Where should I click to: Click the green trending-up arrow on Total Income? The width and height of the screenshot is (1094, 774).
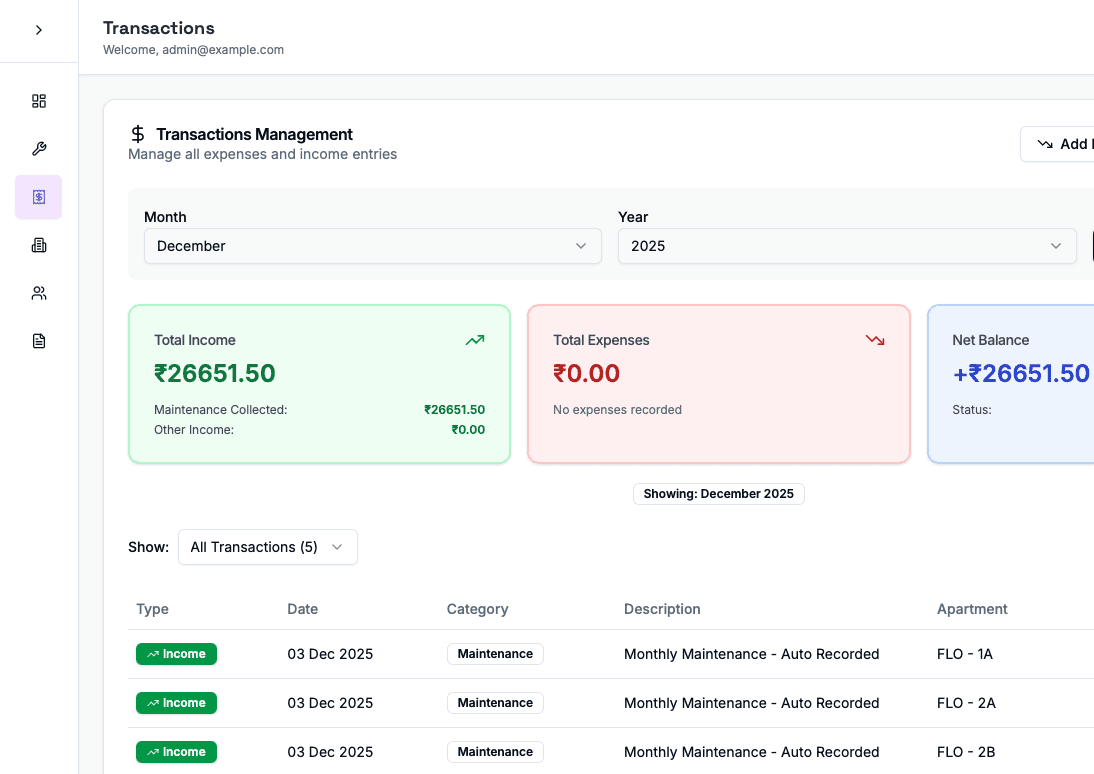[x=475, y=340]
